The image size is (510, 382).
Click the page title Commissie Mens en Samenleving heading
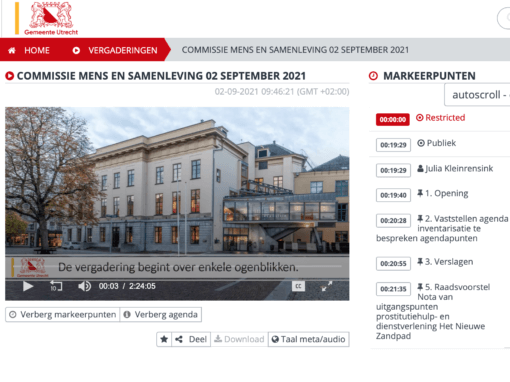161,76
